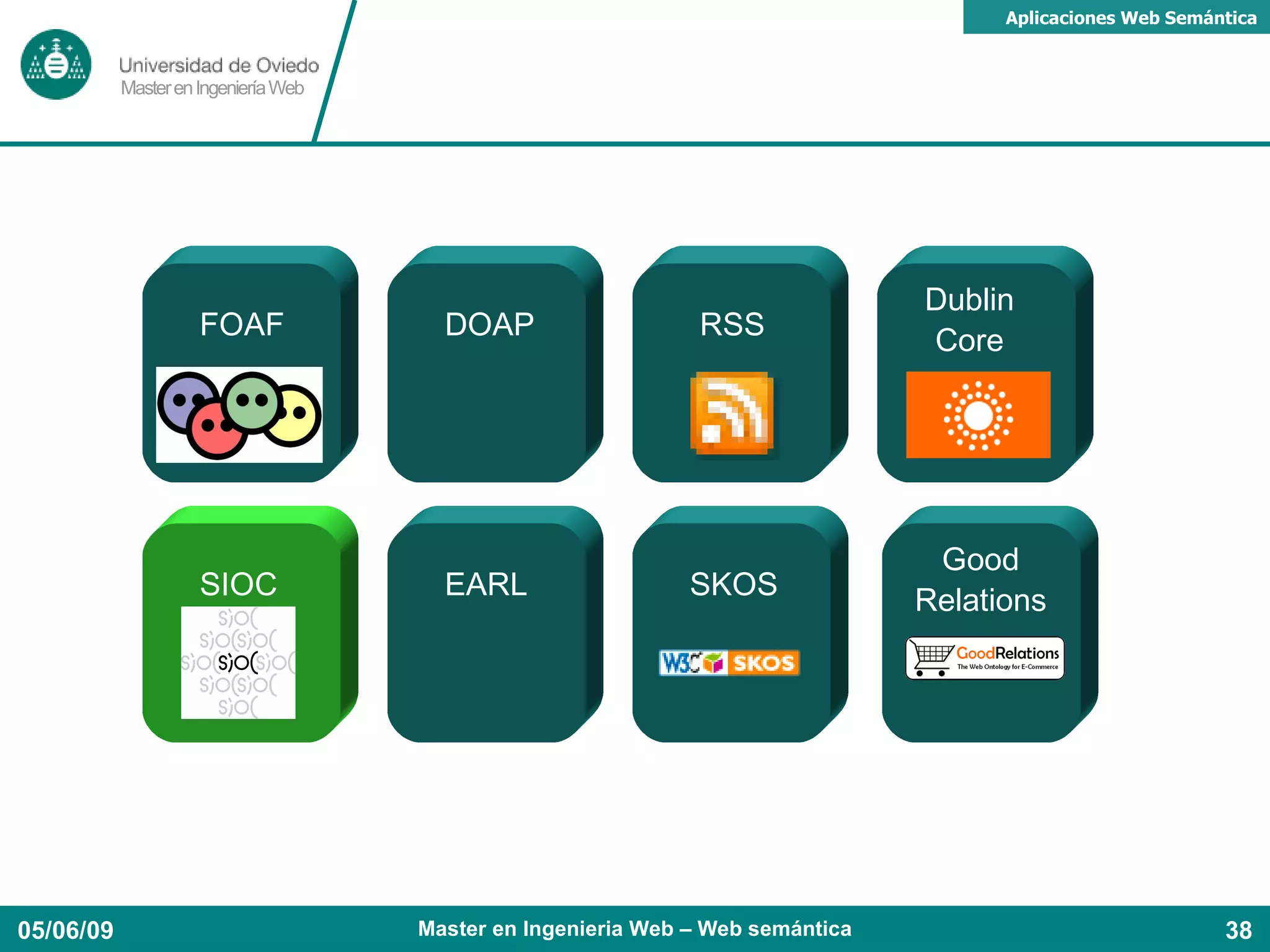Click the RSS block label
The image size is (1270, 952).
coord(732,324)
